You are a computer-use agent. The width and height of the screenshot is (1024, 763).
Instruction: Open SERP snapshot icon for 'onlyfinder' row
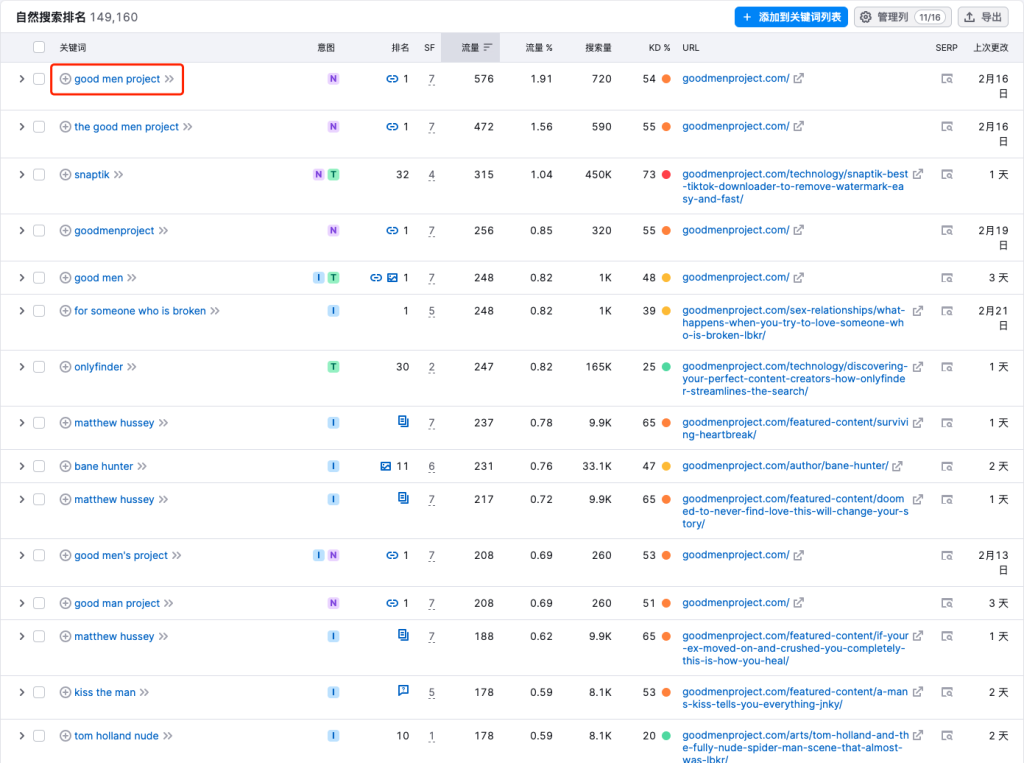tap(946, 366)
